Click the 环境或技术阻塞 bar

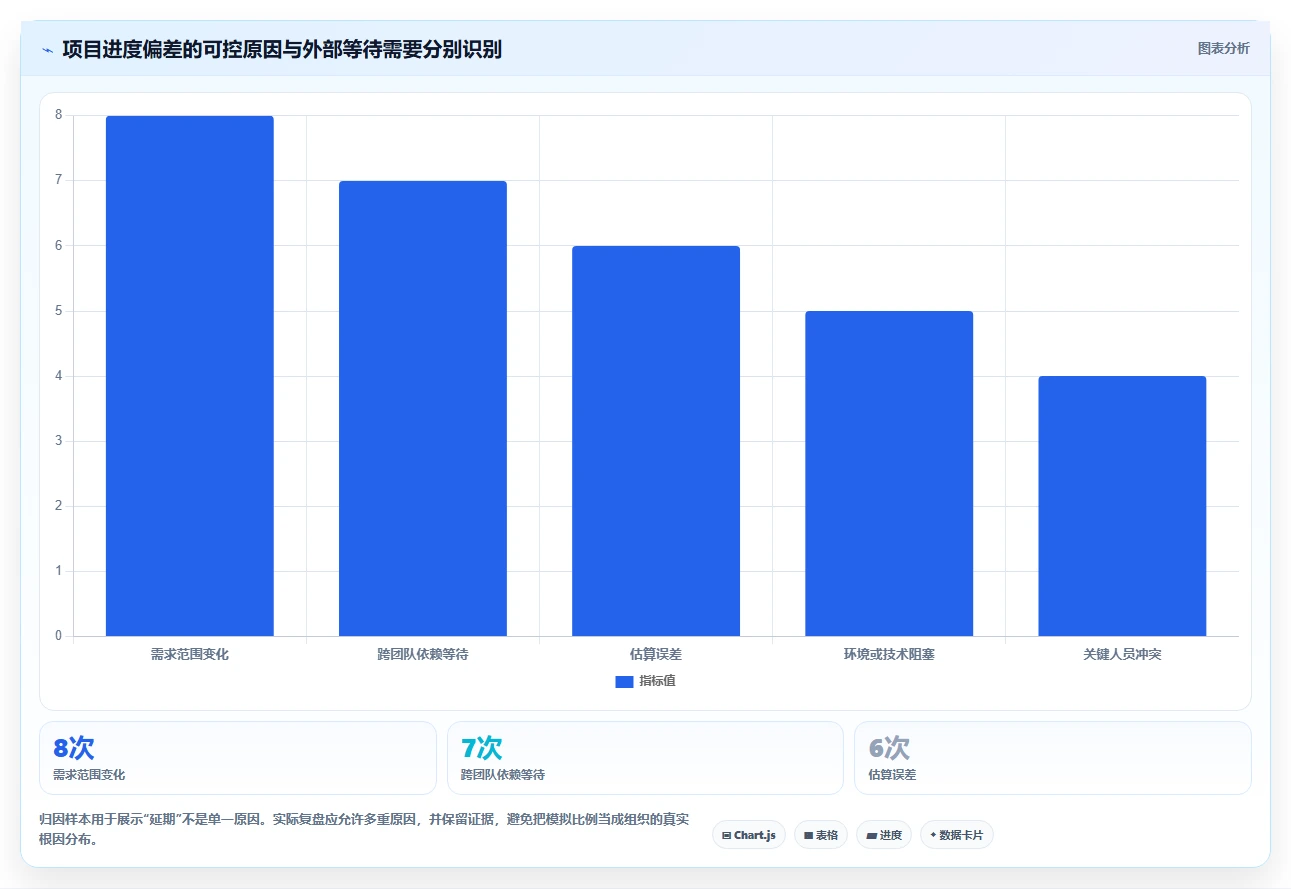click(x=889, y=473)
